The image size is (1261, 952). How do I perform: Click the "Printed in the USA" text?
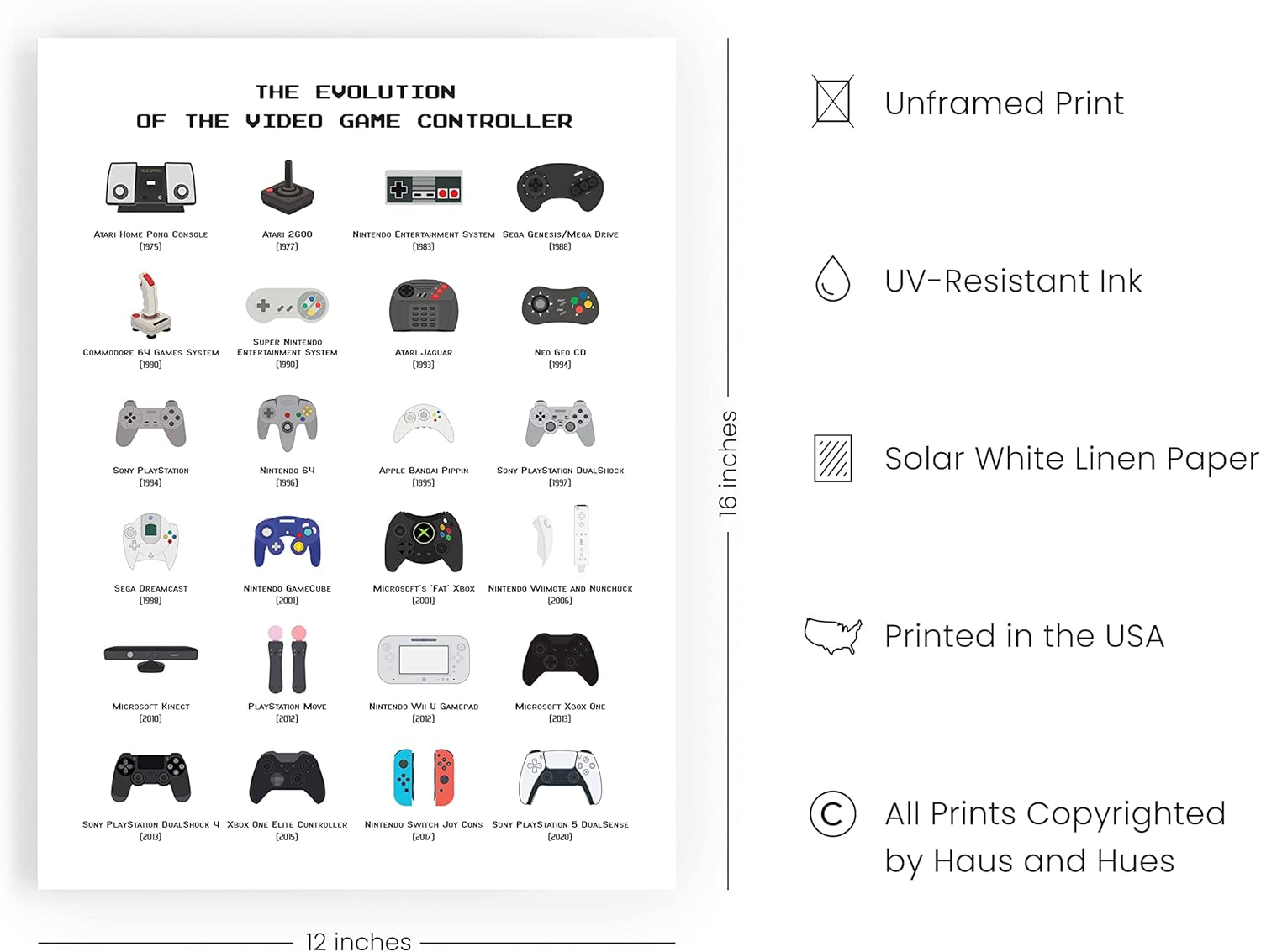[1024, 636]
